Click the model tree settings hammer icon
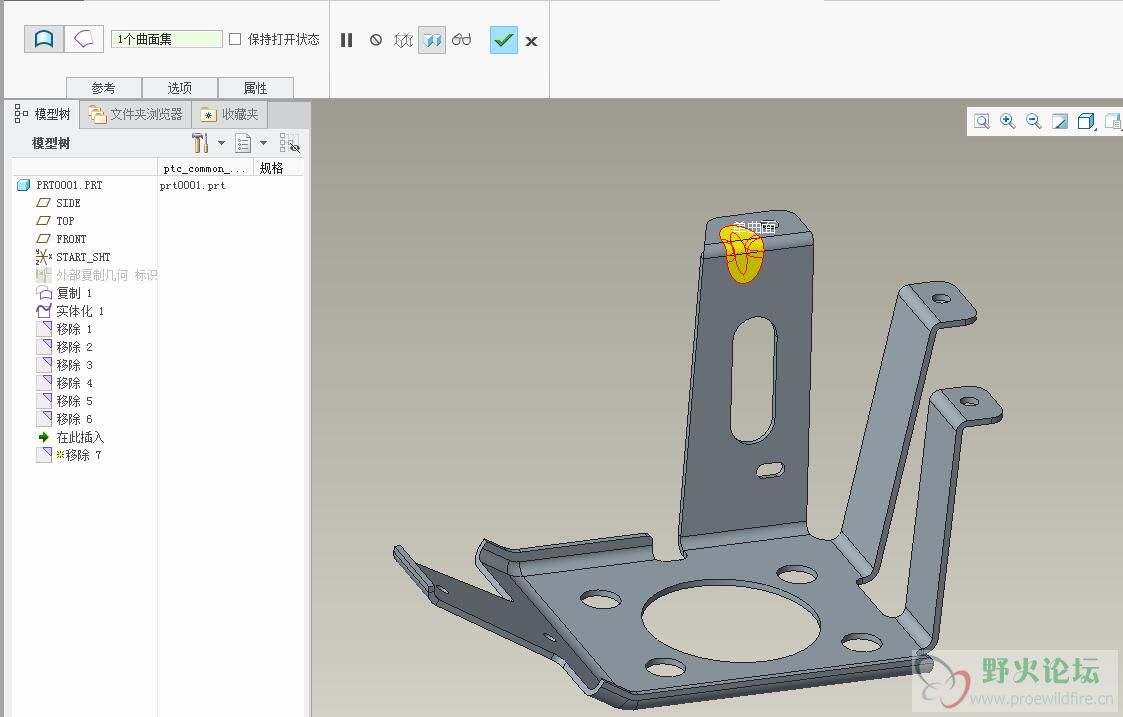1123x717 pixels. (x=200, y=143)
